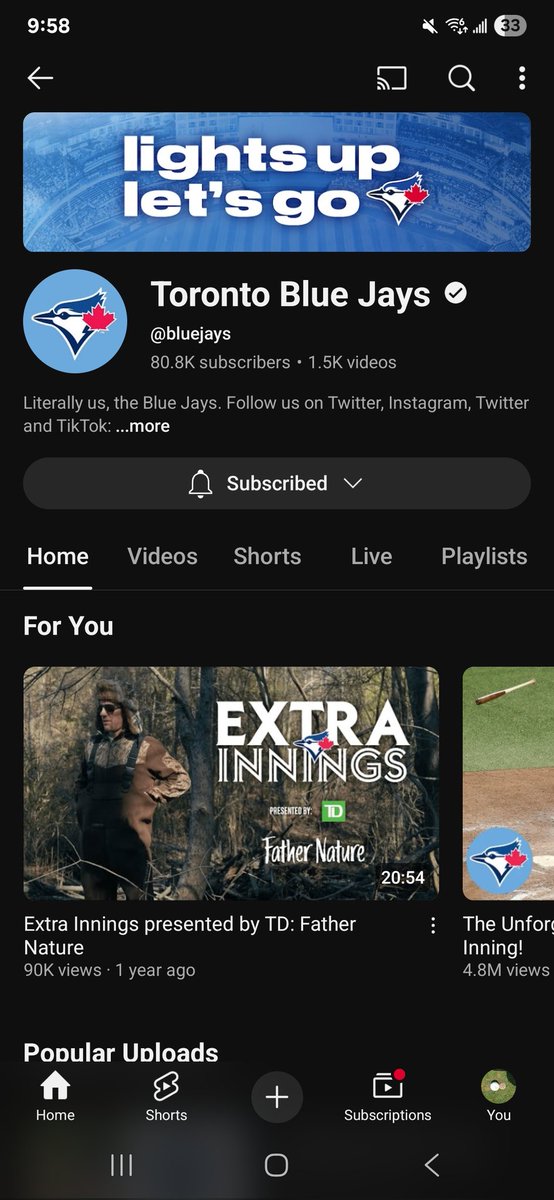Open the Extra Innings presented by TD title
The height and width of the screenshot is (1200, 554).
[x=190, y=936]
